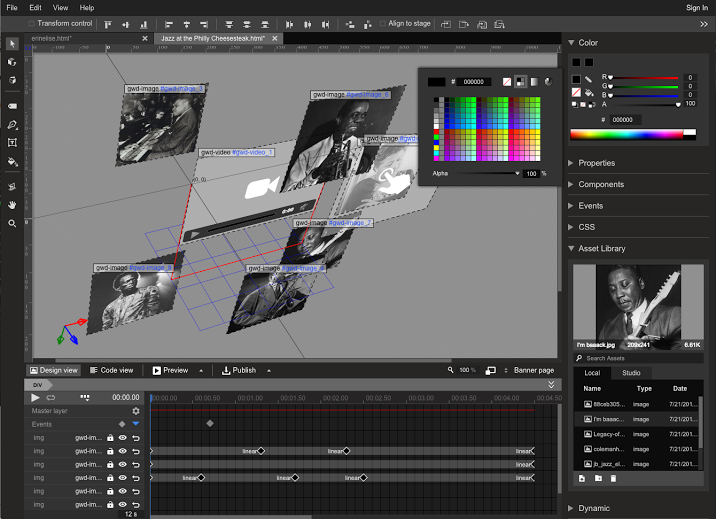The image size is (716, 519).
Task: Click the distribute horizontally left icon
Action: [290, 25]
